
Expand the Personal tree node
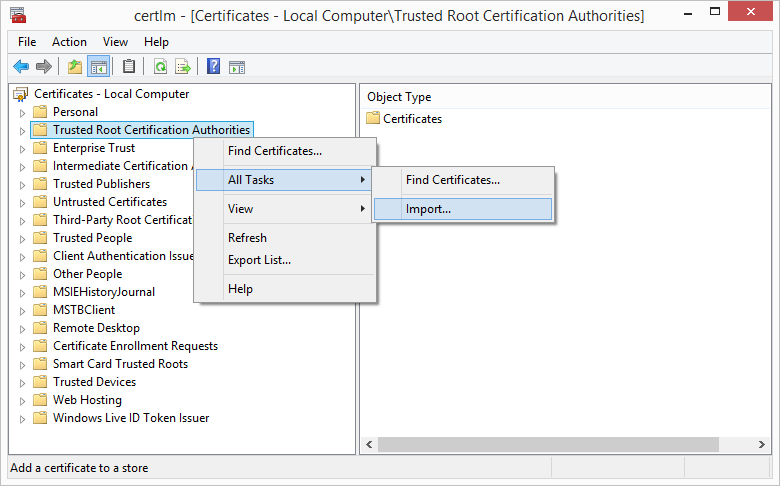tap(22, 112)
